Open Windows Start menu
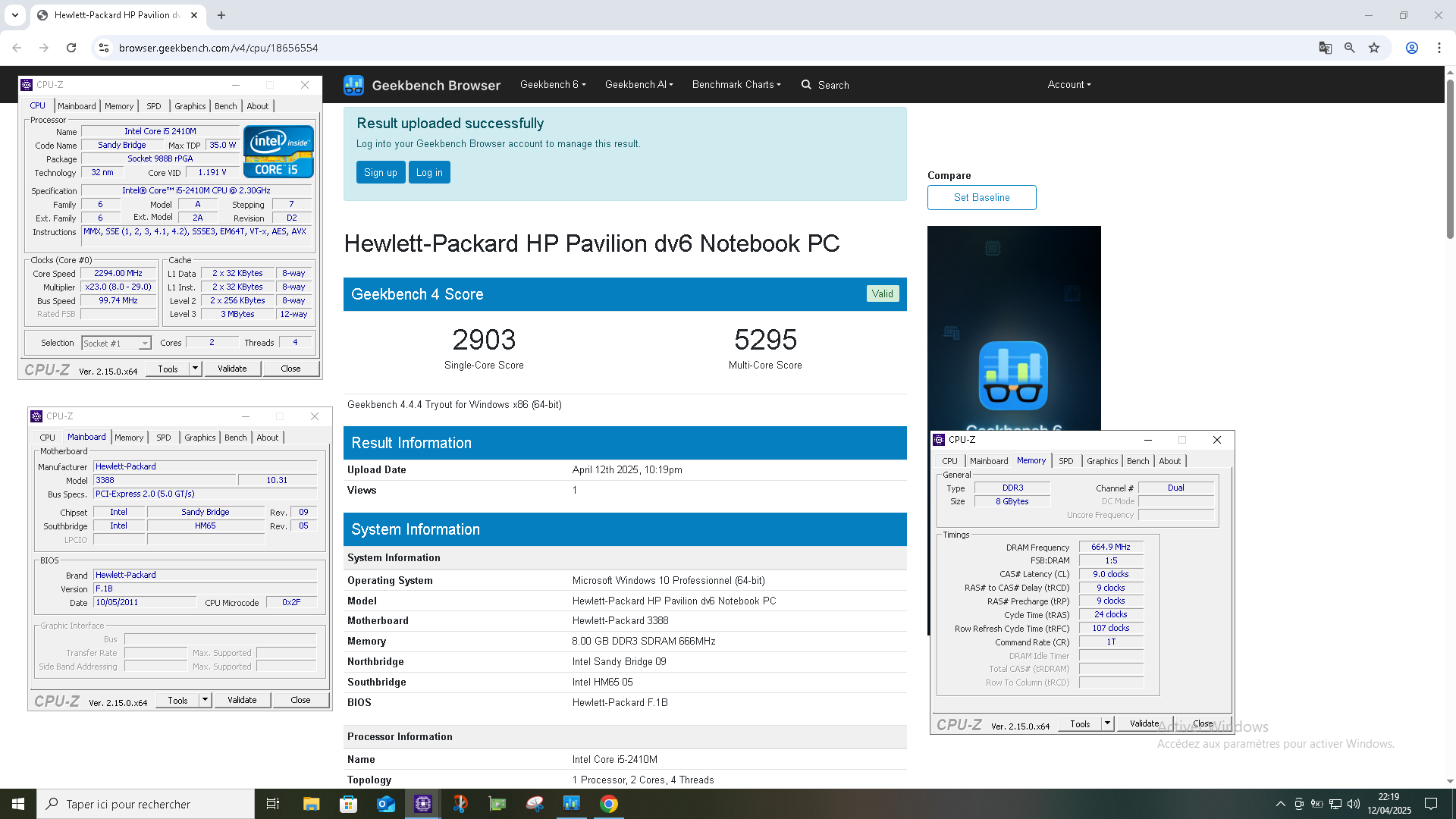This screenshot has width=1456, height=819. pos(18,804)
